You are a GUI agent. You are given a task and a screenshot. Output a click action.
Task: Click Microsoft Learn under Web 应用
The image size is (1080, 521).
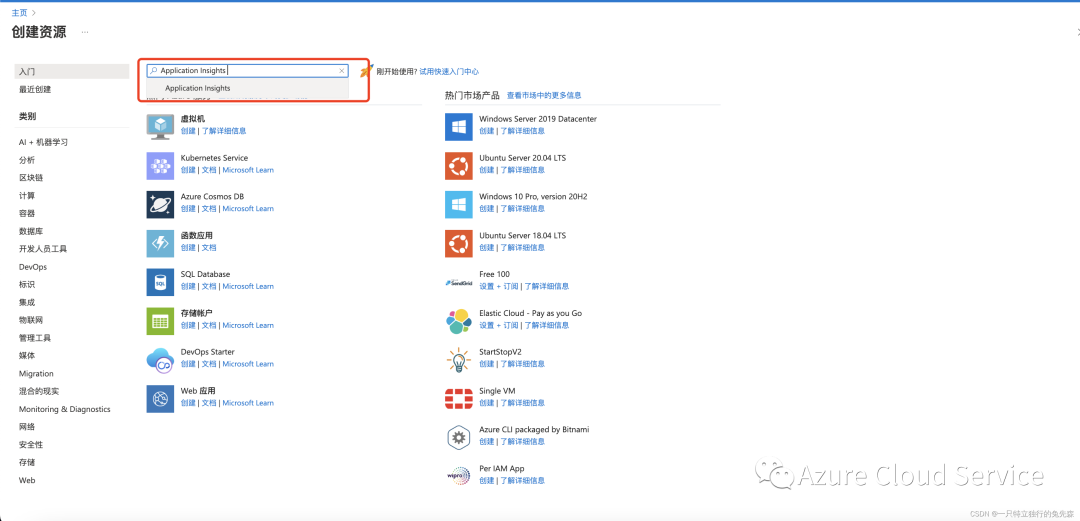pos(248,403)
